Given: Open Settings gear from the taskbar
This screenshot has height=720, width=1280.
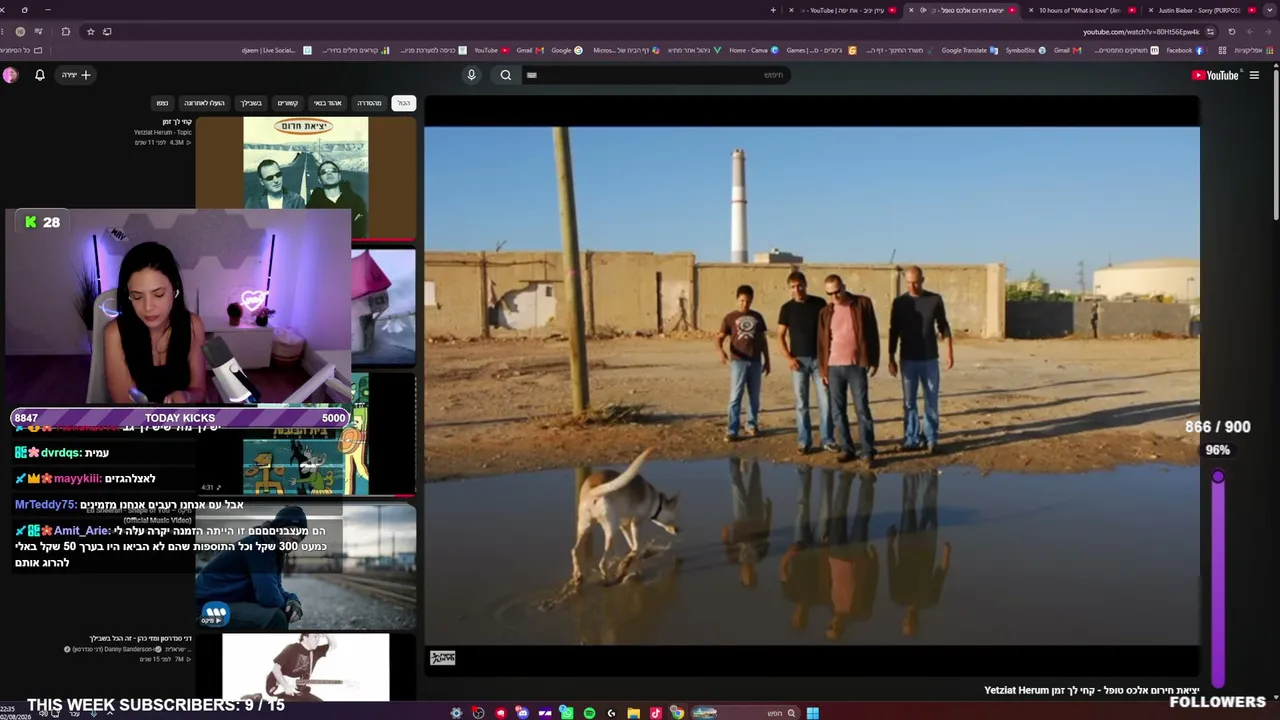Looking at the screenshot, I should [x=456, y=713].
